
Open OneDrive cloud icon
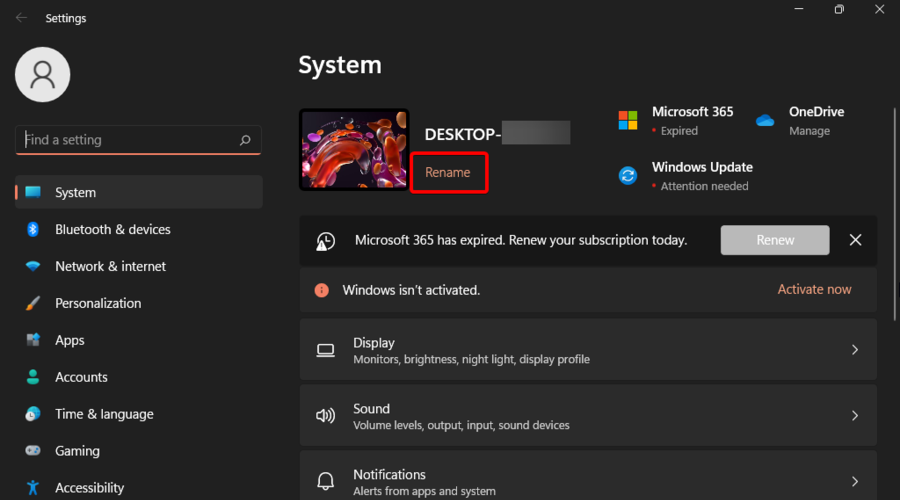[x=765, y=120]
